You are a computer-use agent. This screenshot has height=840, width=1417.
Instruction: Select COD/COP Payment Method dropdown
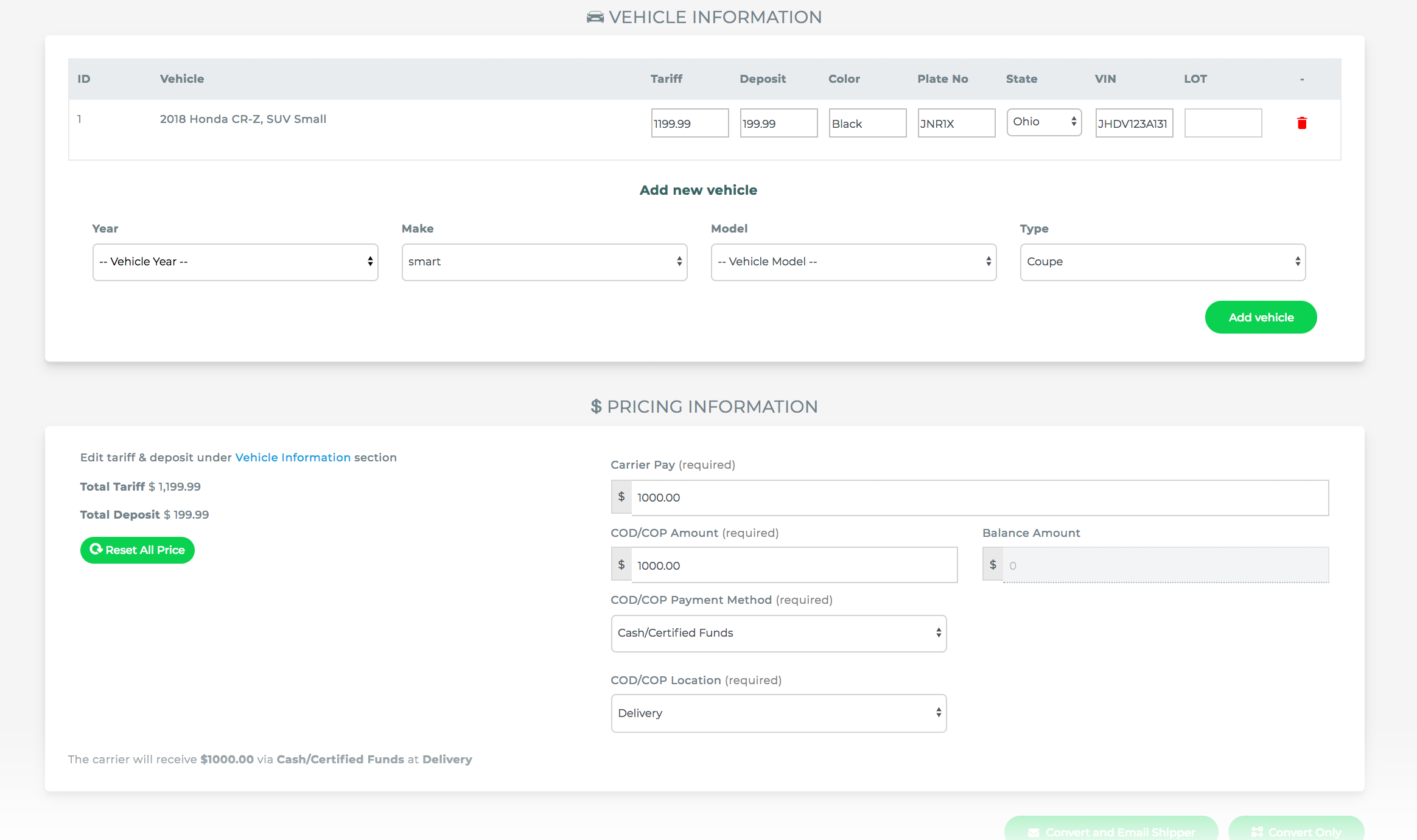778,634
